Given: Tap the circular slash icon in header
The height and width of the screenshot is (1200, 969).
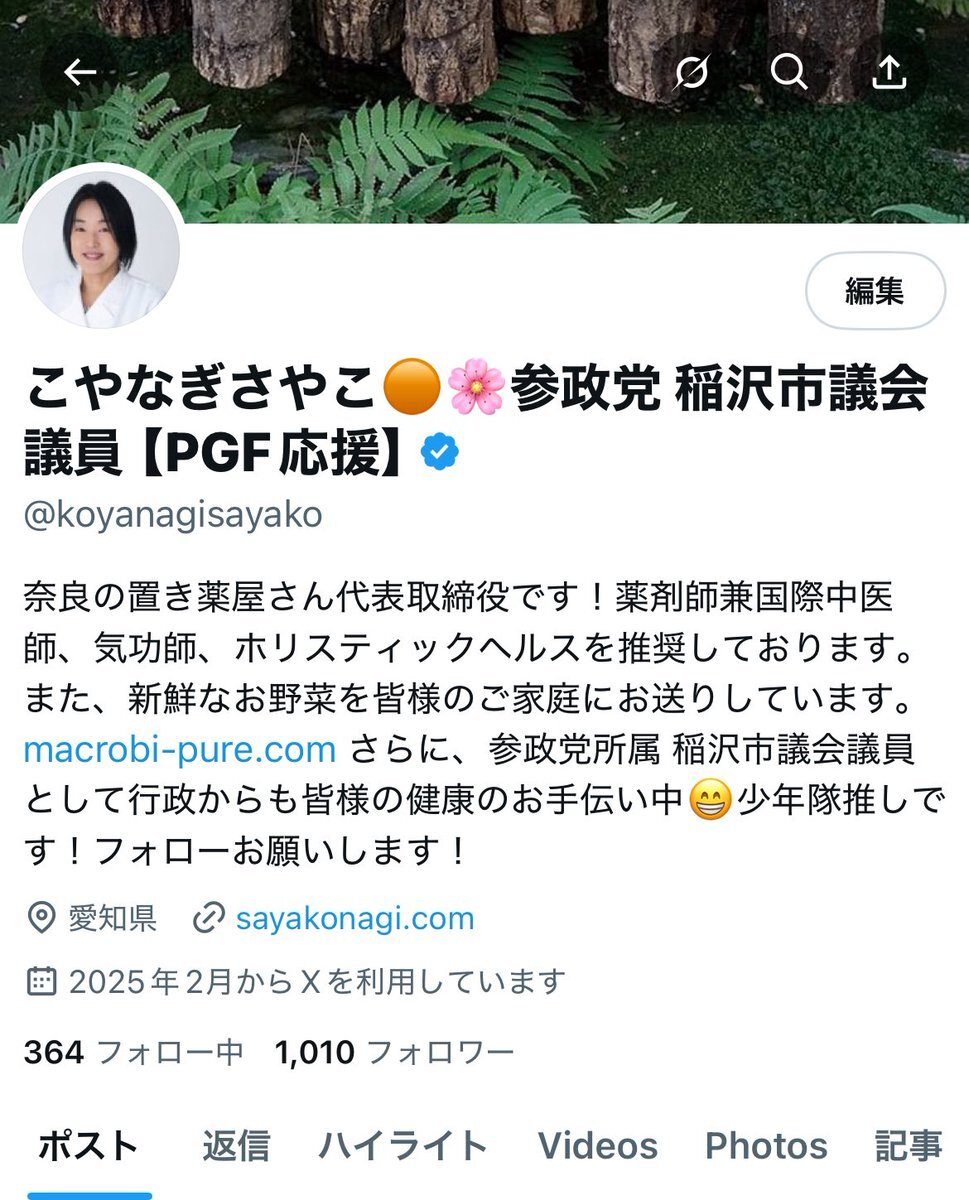Looking at the screenshot, I should 692,72.
